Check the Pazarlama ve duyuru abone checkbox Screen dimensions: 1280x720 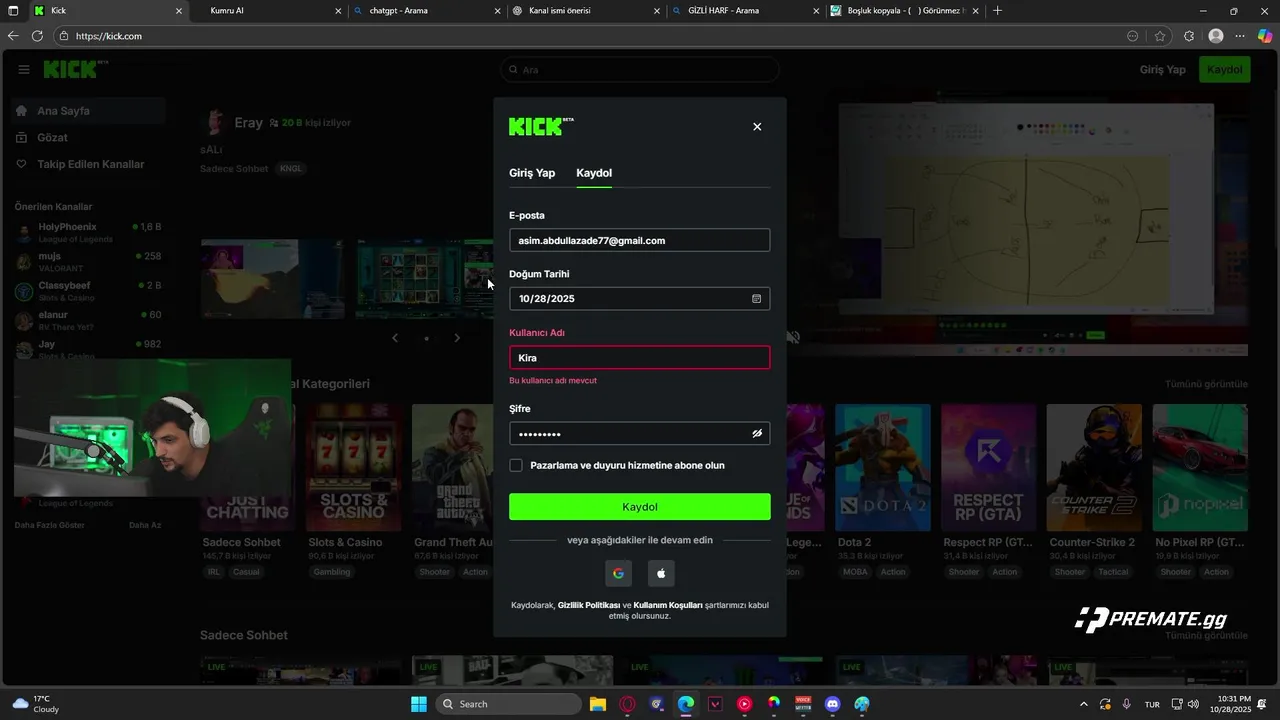coord(516,465)
